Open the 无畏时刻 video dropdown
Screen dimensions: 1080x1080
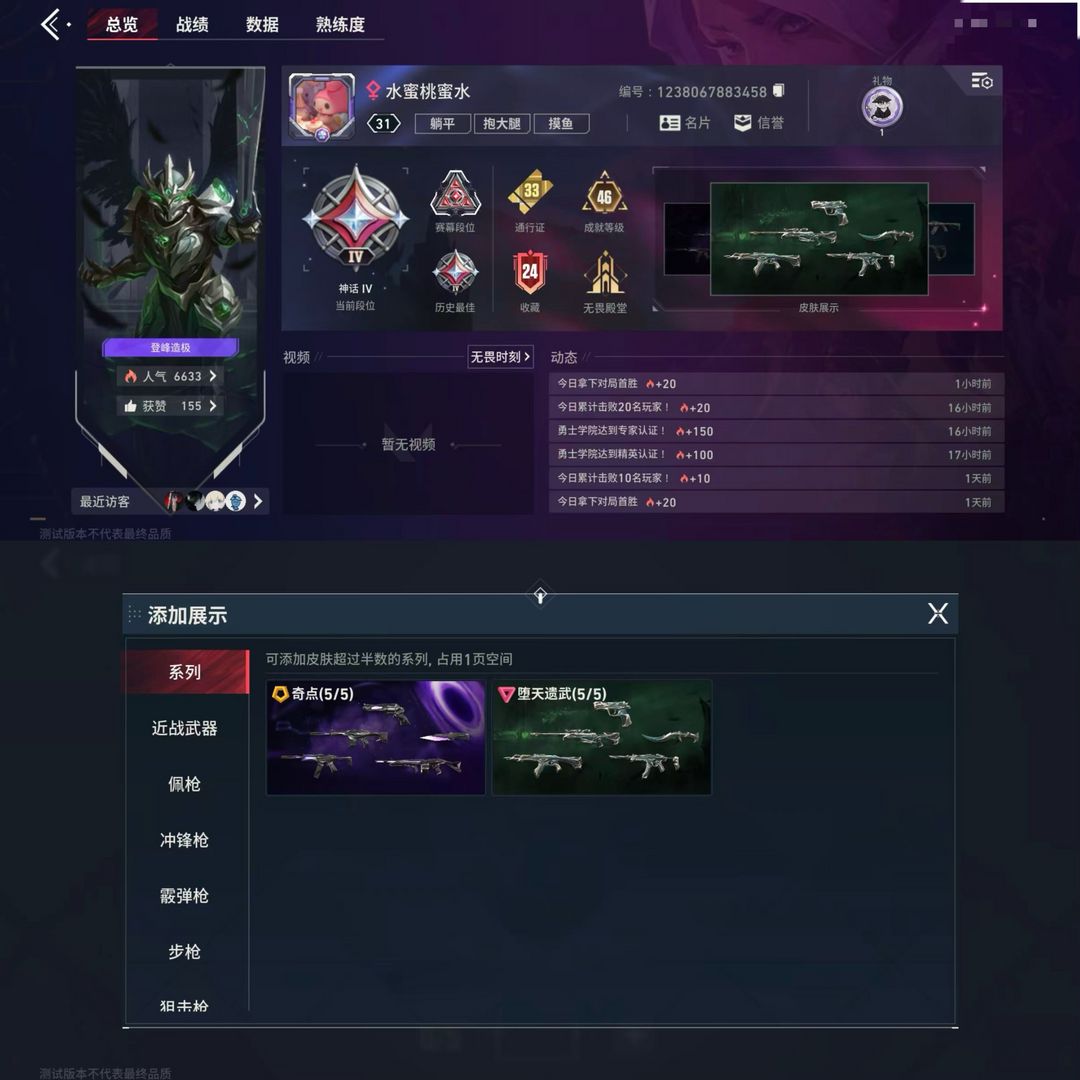pyautogui.click(x=500, y=357)
